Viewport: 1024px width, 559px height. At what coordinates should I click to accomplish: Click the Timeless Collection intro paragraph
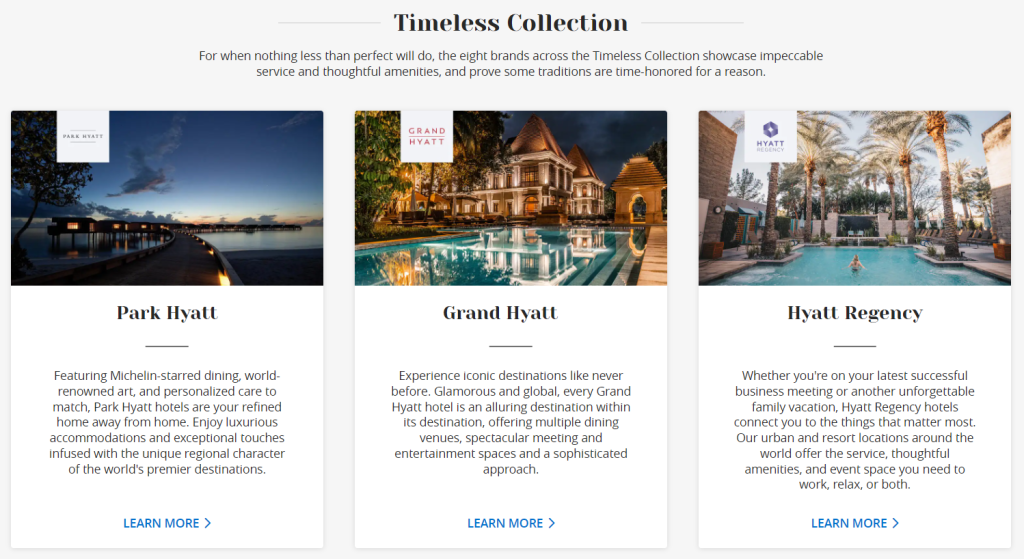[x=511, y=64]
